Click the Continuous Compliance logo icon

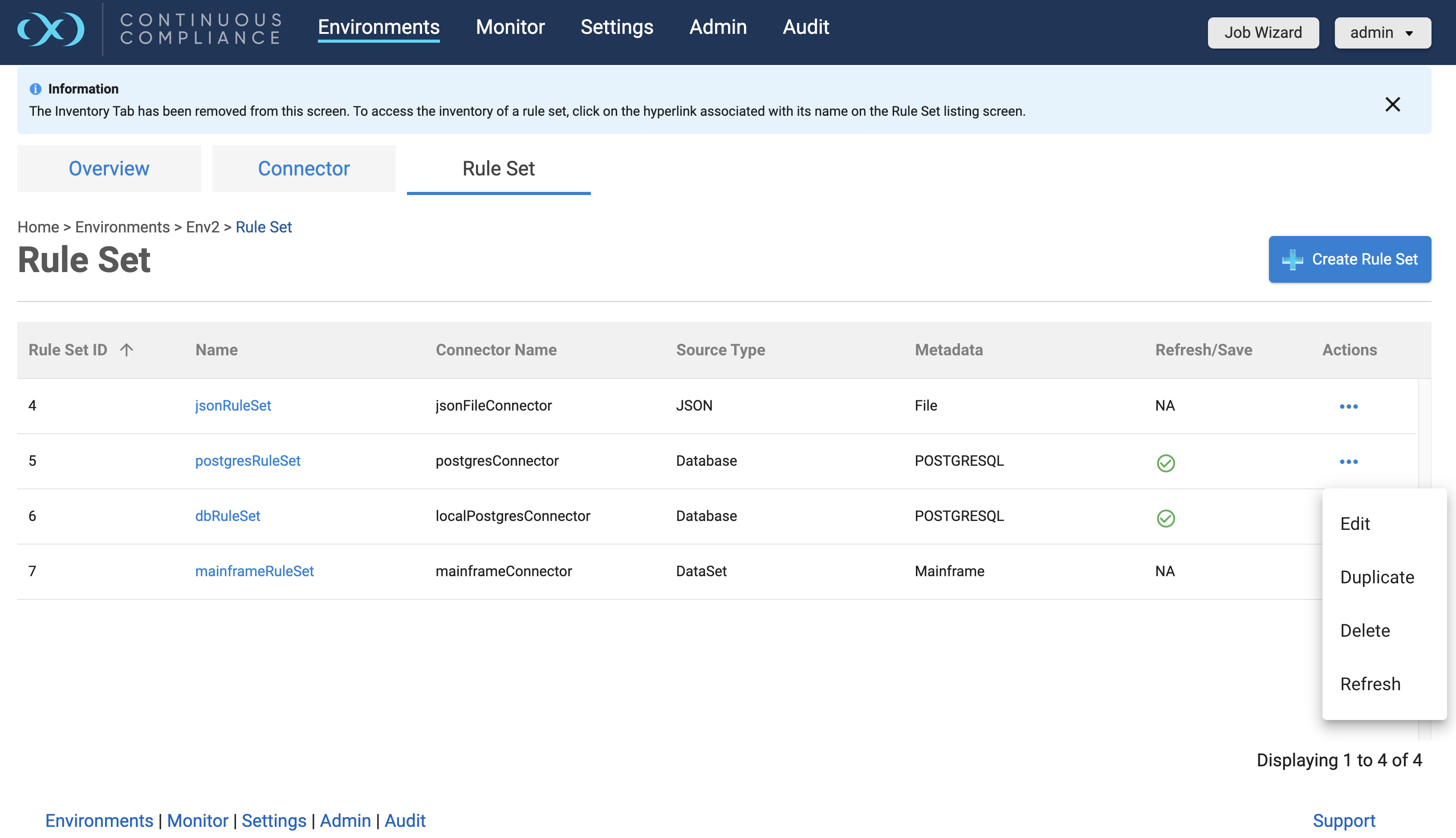[51, 29]
